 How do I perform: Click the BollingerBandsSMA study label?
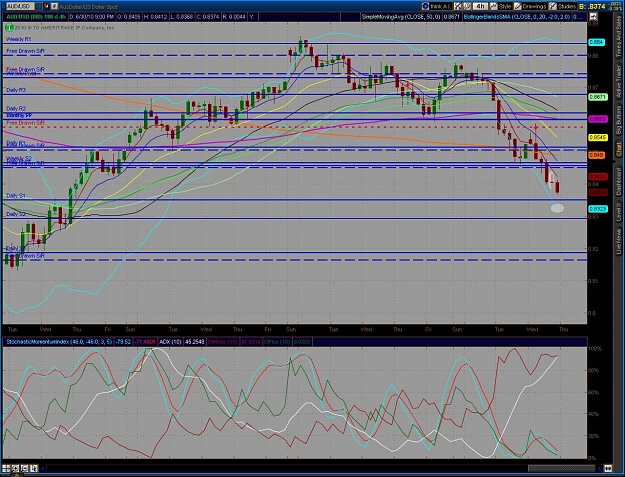[517, 17]
